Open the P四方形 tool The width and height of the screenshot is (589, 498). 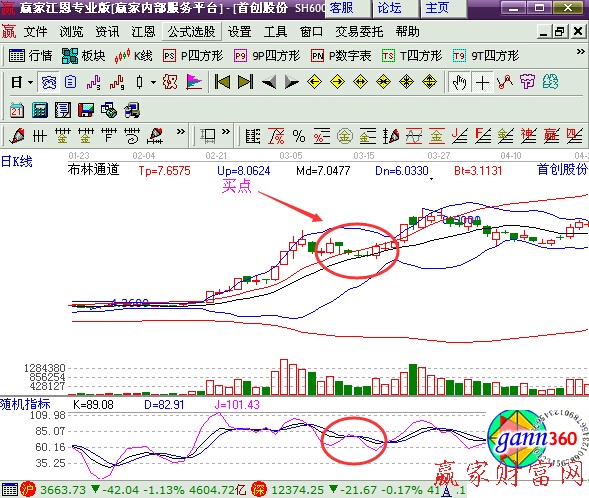tap(193, 56)
